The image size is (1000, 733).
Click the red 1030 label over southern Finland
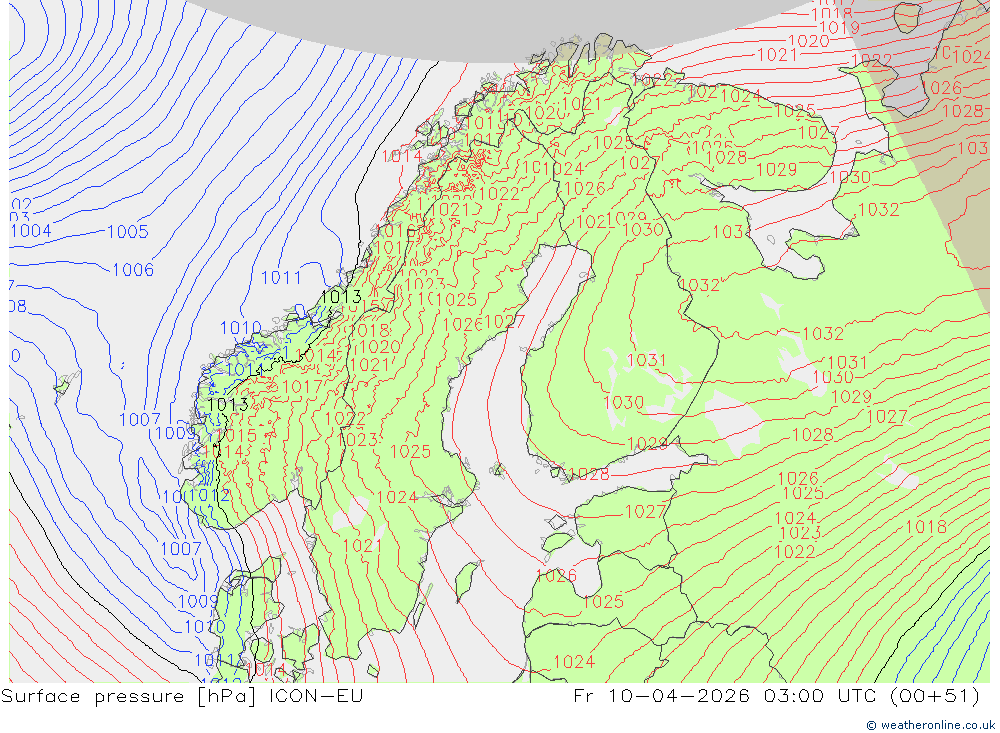[x=623, y=403]
